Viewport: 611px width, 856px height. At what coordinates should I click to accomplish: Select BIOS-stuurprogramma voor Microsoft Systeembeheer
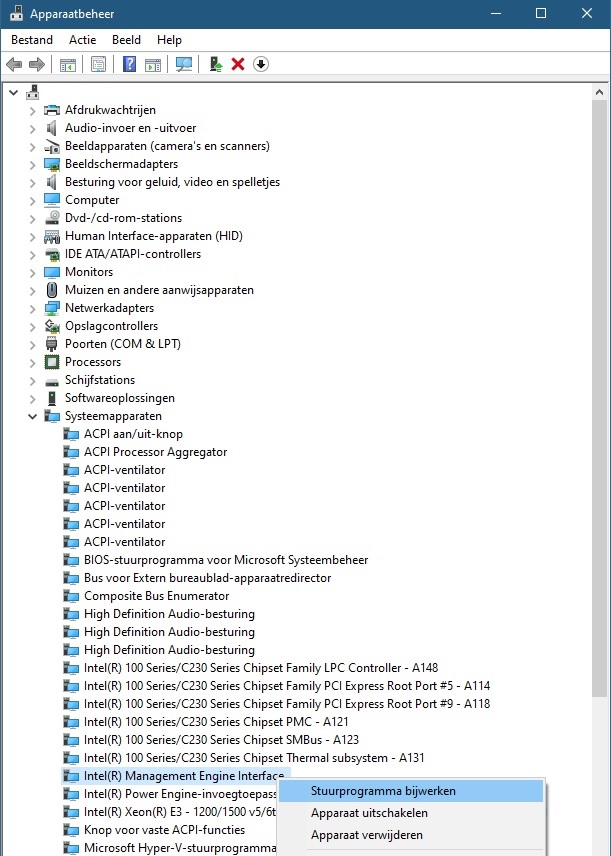226,560
